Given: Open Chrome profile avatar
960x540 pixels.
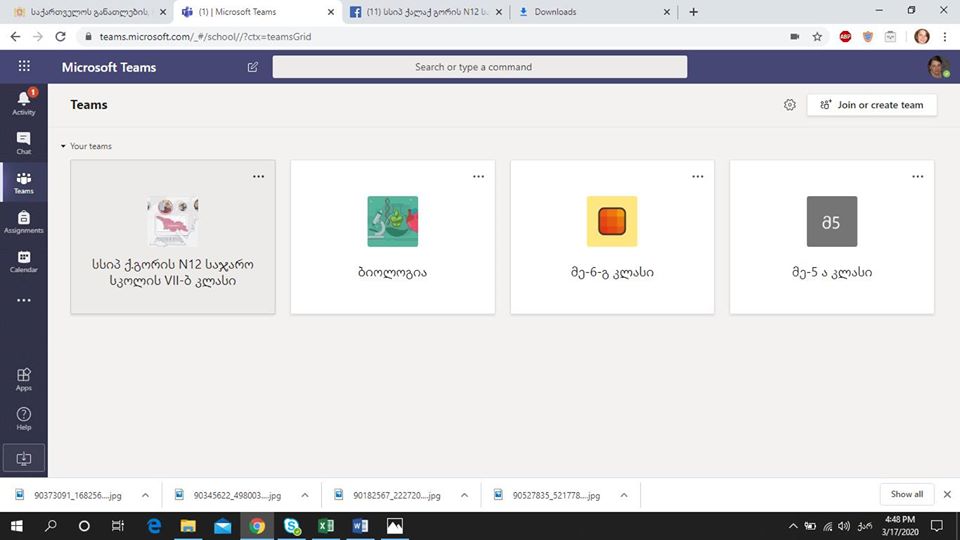Looking at the screenshot, I should tap(921, 37).
